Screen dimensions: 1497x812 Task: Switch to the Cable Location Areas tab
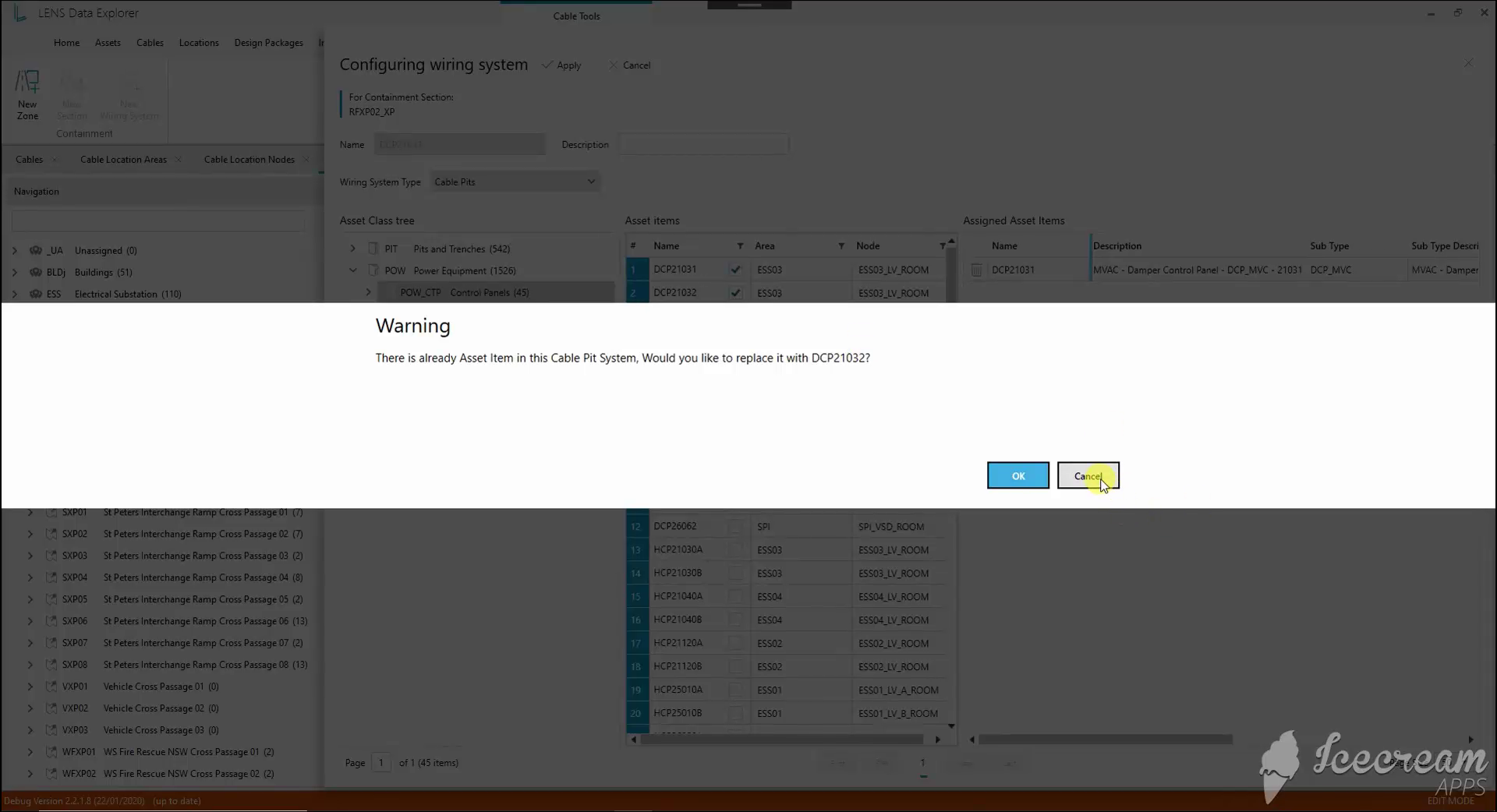123,160
